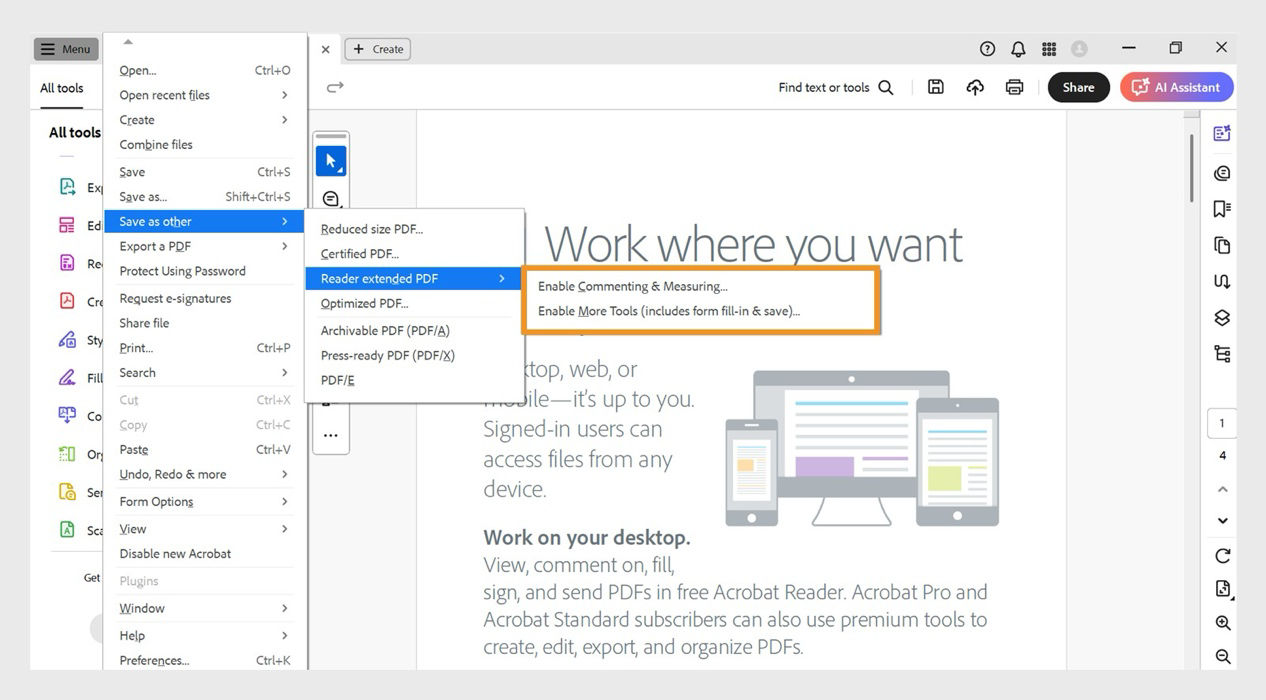The image size is (1266, 700).
Task: Open the Organize pages tool
Action: [67, 453]
